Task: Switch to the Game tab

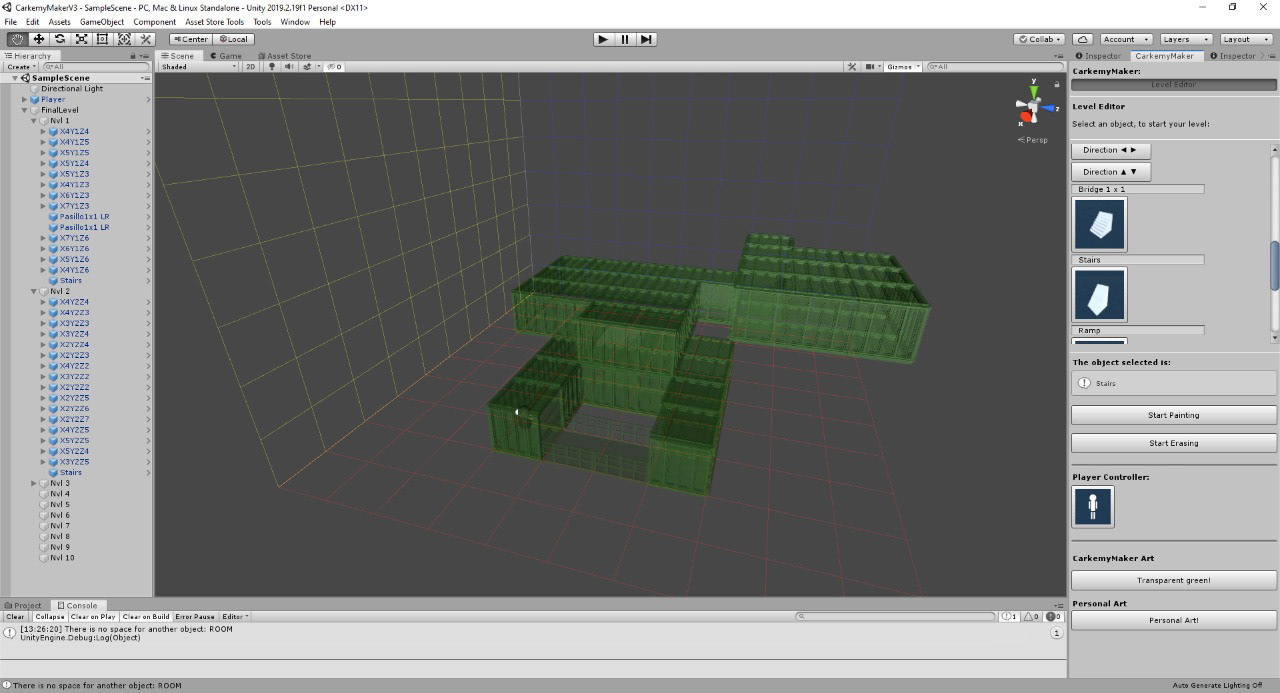Action: [226, 56]
